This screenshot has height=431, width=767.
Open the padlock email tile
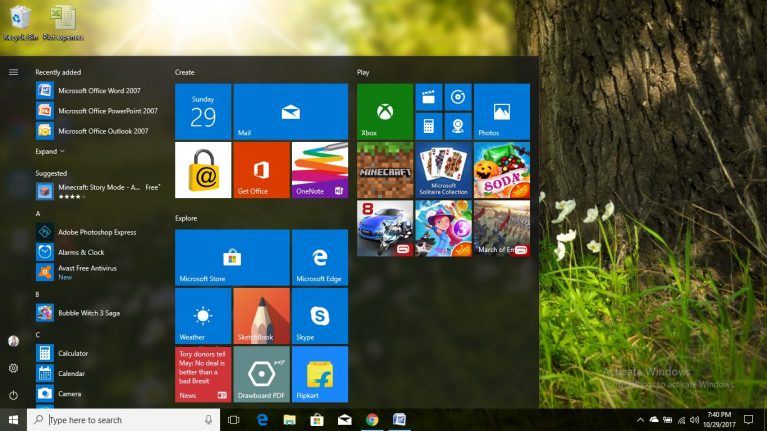203,170
